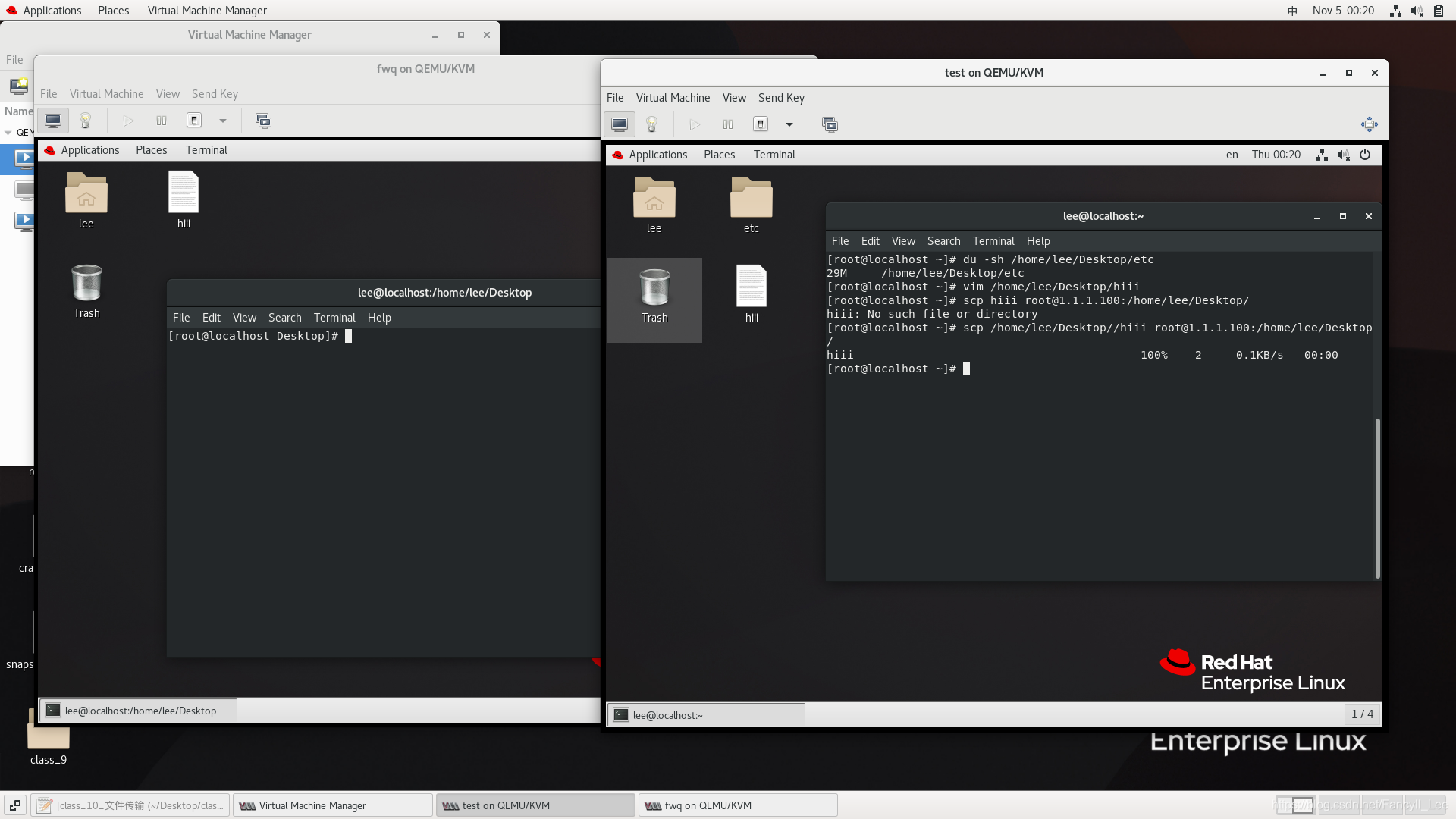
Task: Open the Search menu in lee@localhost terminal
Action: click(943, 241)
